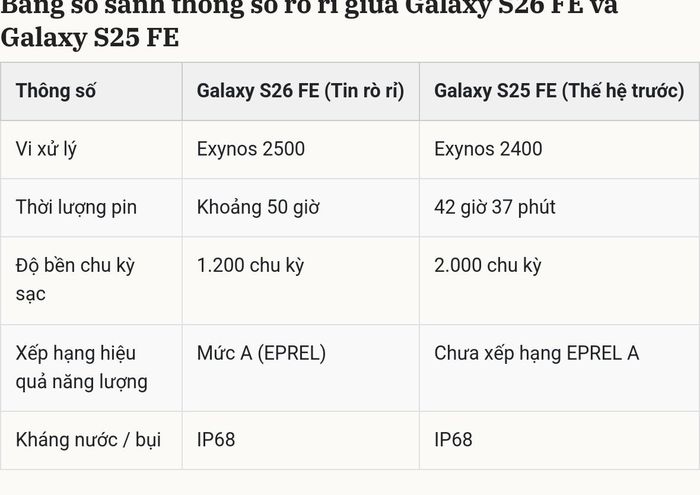
Task: Select the 'Thông số' column header
Action: (x=56, y=91)
